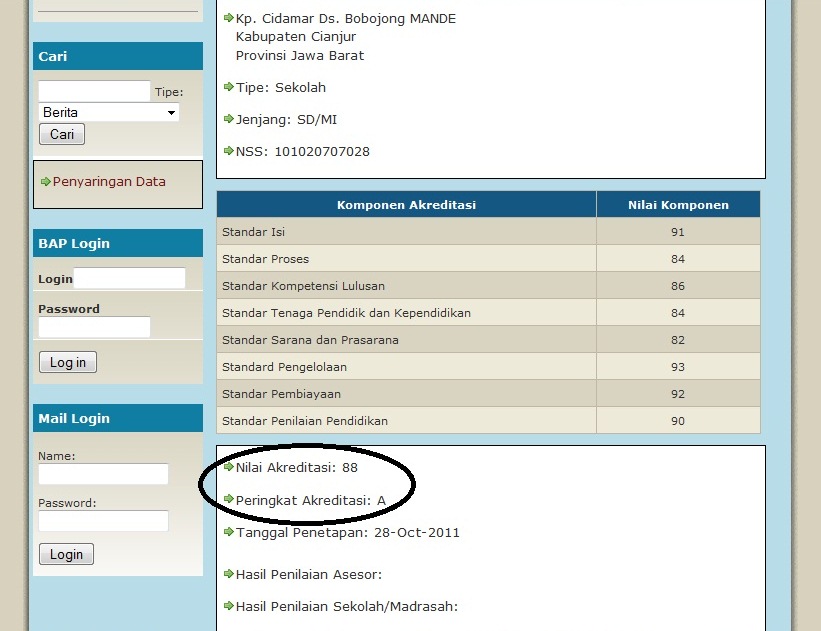The height and width of the screenshot is (631, 821).
Task: Focus the Cari search text field
Action: [94, 91]
